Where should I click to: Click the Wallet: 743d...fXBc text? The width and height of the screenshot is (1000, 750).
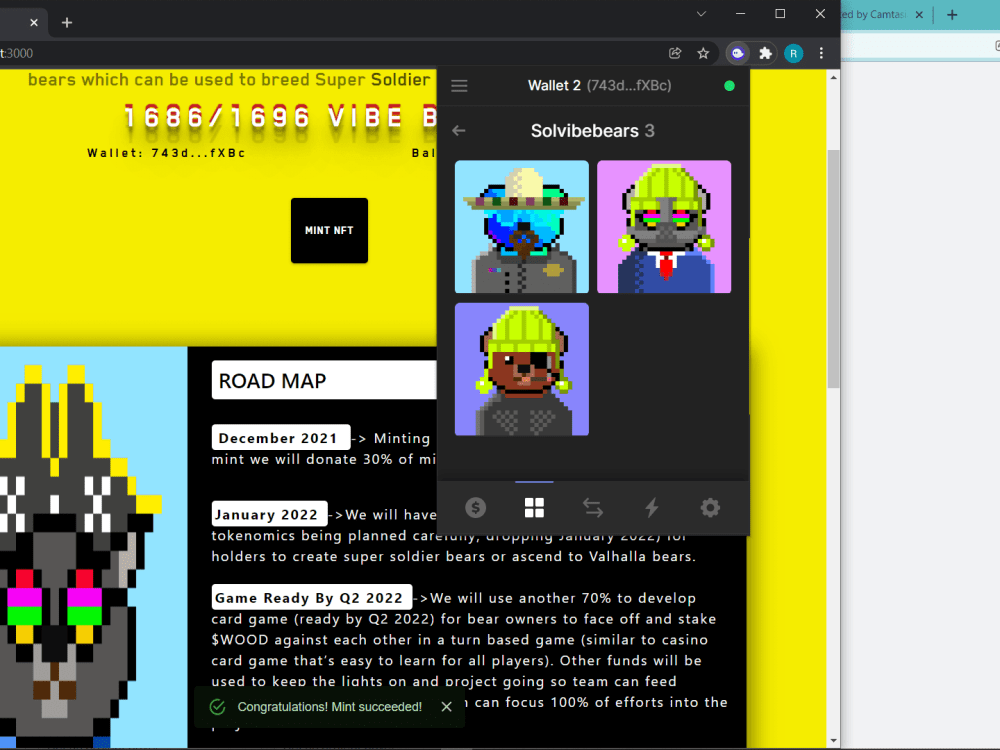pyautogui.click(x=166, y=153)
